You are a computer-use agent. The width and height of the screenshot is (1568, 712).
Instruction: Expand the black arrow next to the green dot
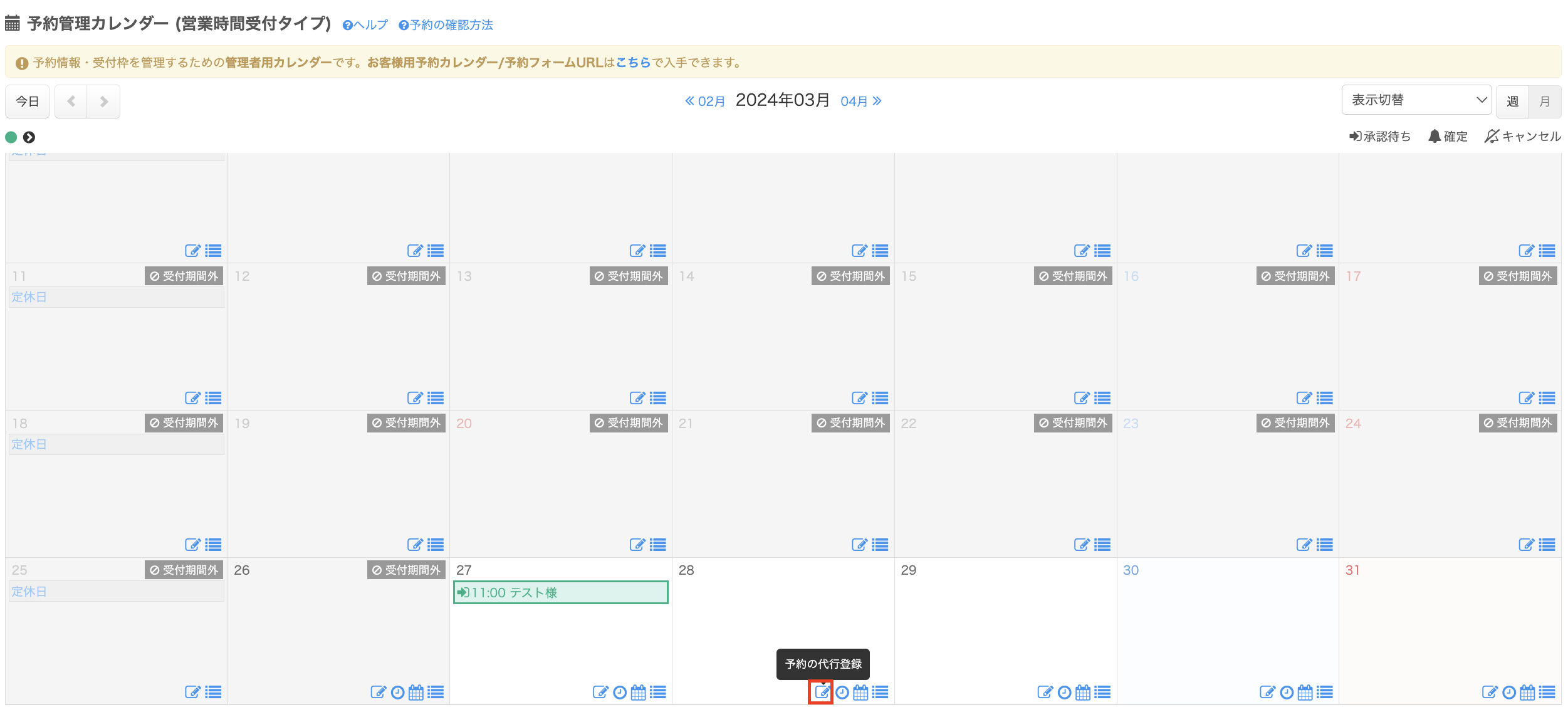tap(29, 137)
